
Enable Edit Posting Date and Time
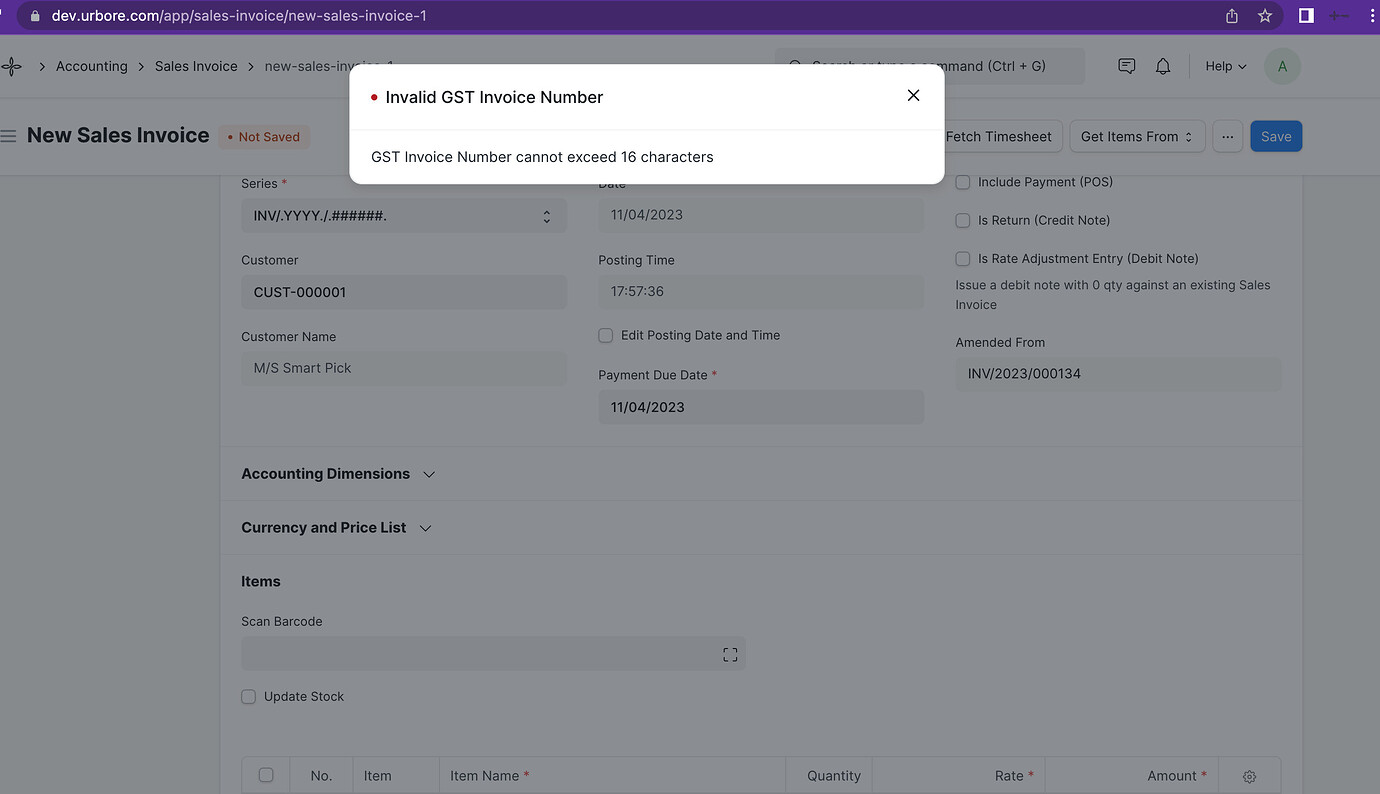(605, 335)
